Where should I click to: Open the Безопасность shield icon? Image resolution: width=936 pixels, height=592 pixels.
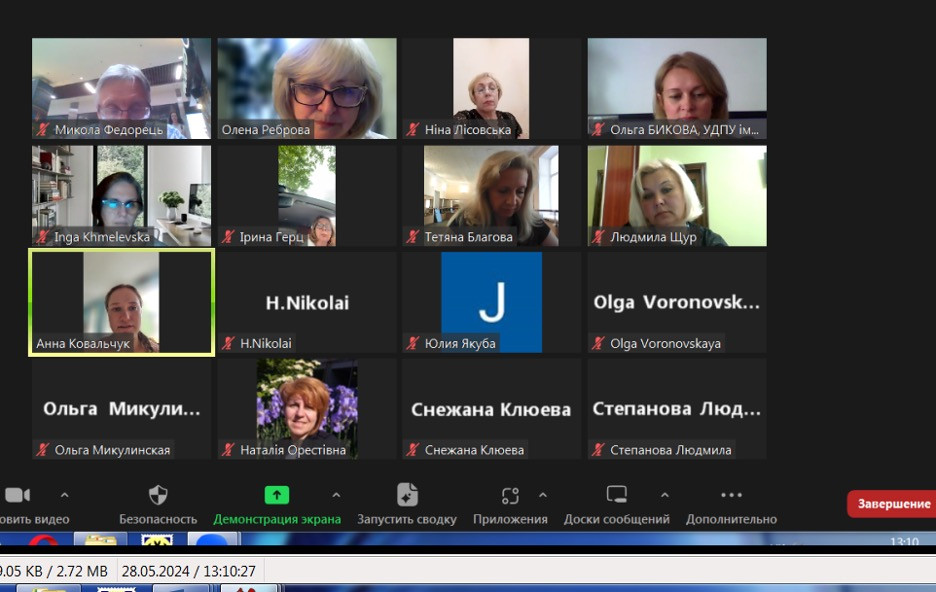[x=158, y=495]
